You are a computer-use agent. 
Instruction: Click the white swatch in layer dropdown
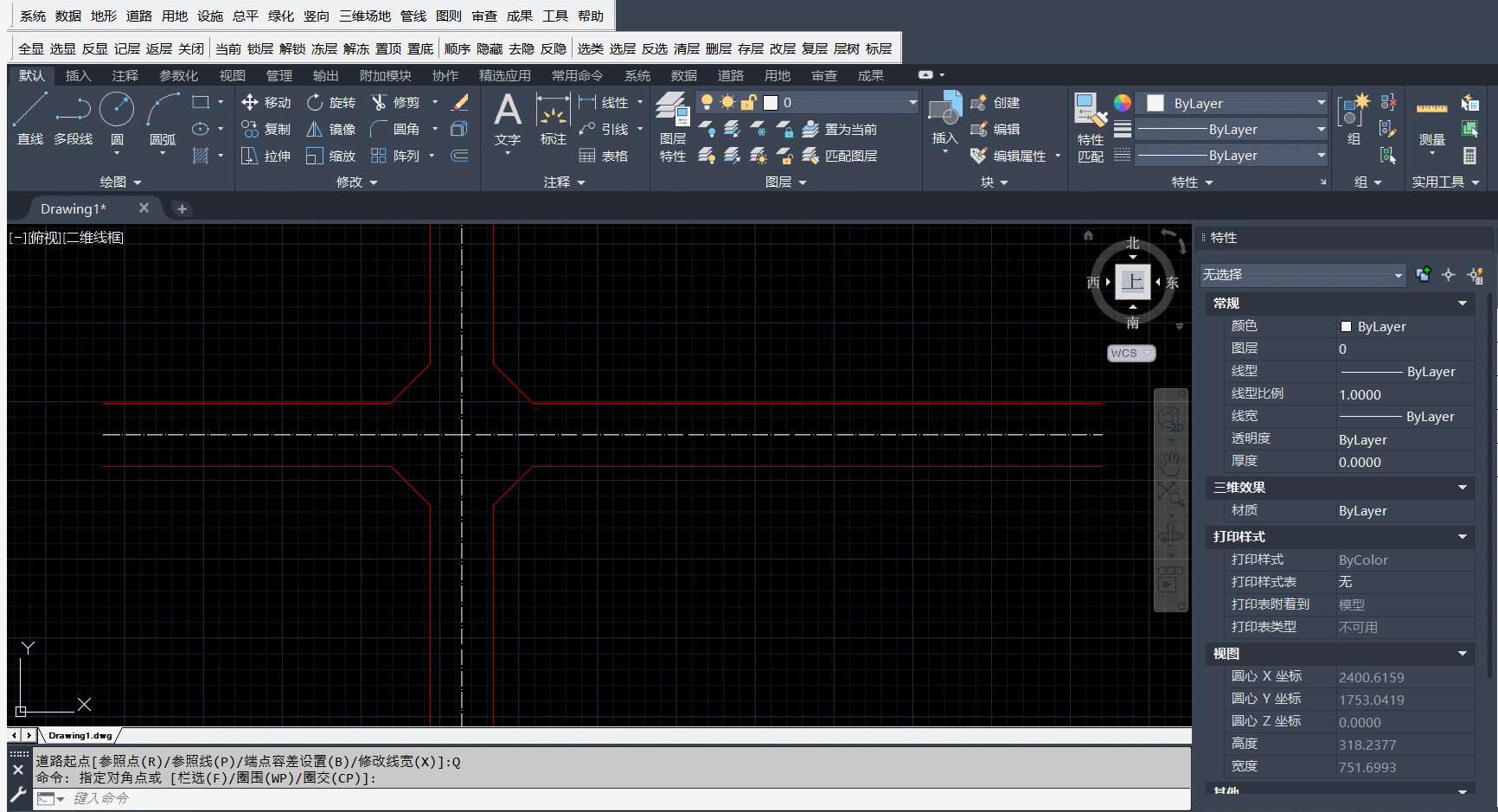[x=771, y=102]
